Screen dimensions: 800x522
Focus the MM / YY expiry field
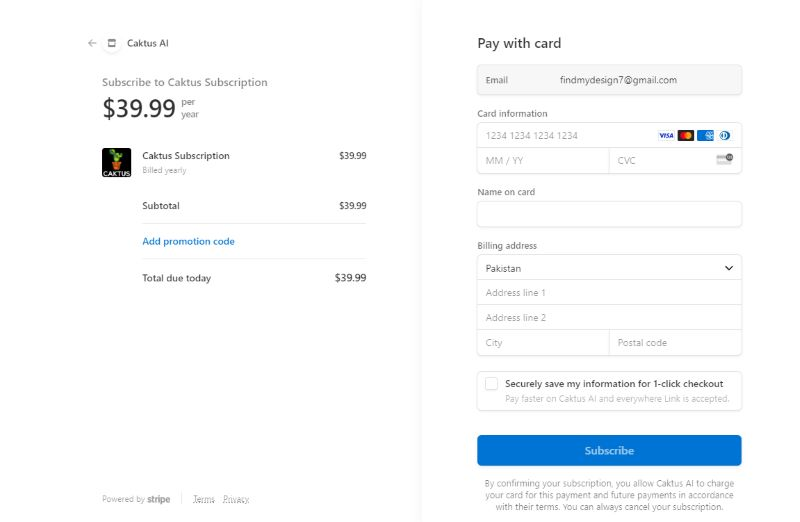[543, 161]
